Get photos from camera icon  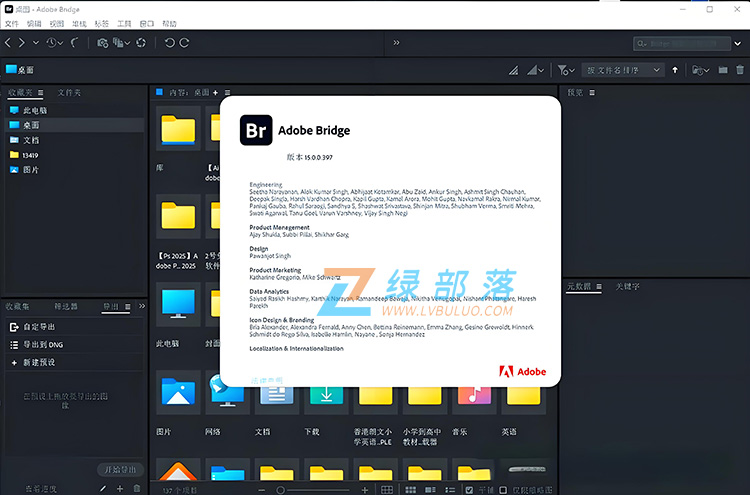point(102,43)
